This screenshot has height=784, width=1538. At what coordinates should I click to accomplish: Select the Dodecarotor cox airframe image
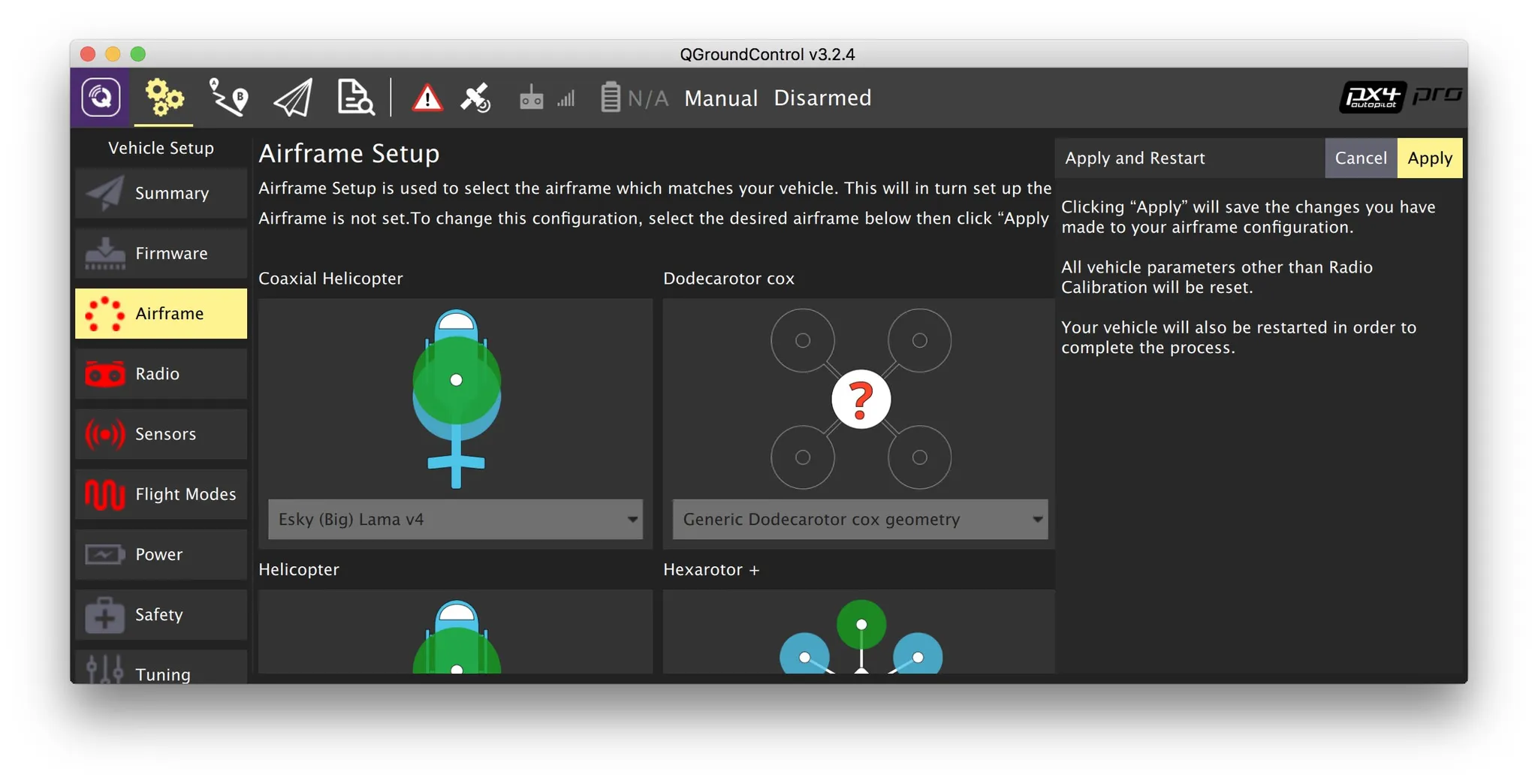click(860, 398)
